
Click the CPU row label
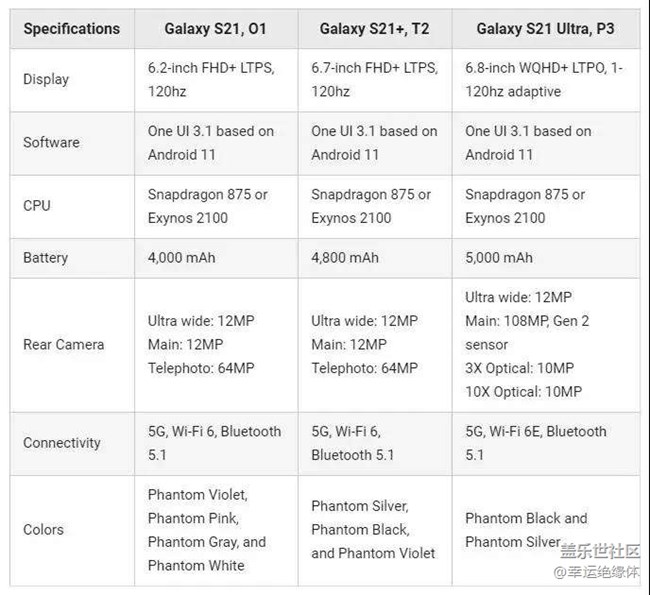[x=37, y=205]
